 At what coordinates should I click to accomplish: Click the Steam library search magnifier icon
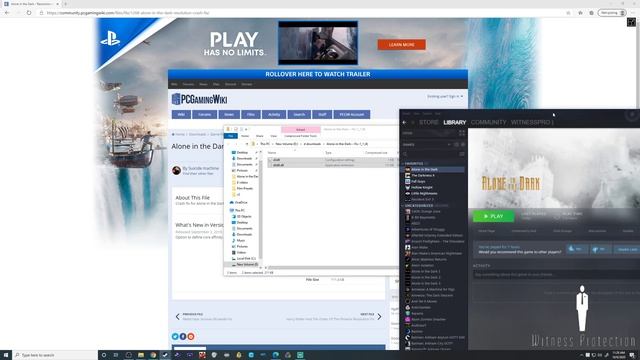[x=405, y=154]
